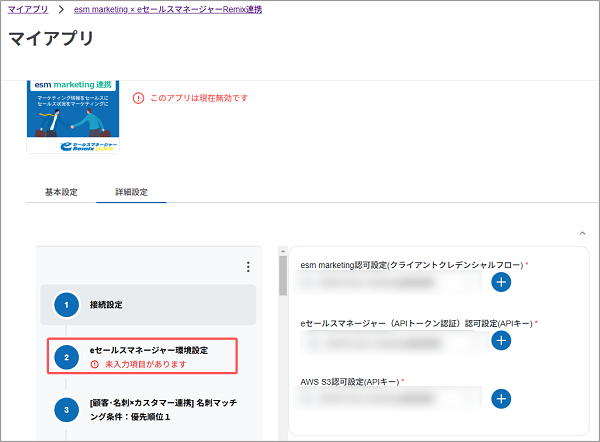Open the AWS S3認可設定 selection field
The width and height of the screenshot is (600, 442).
tap(390, 399)
